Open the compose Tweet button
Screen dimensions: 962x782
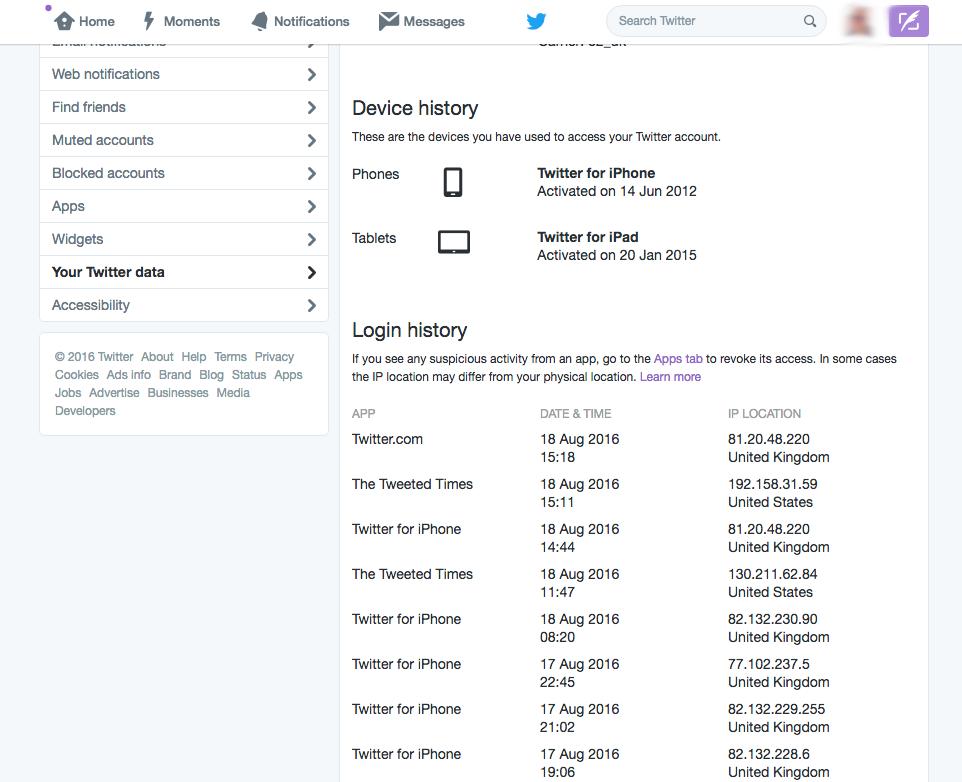pyautogui.click(x=909, y=21)
